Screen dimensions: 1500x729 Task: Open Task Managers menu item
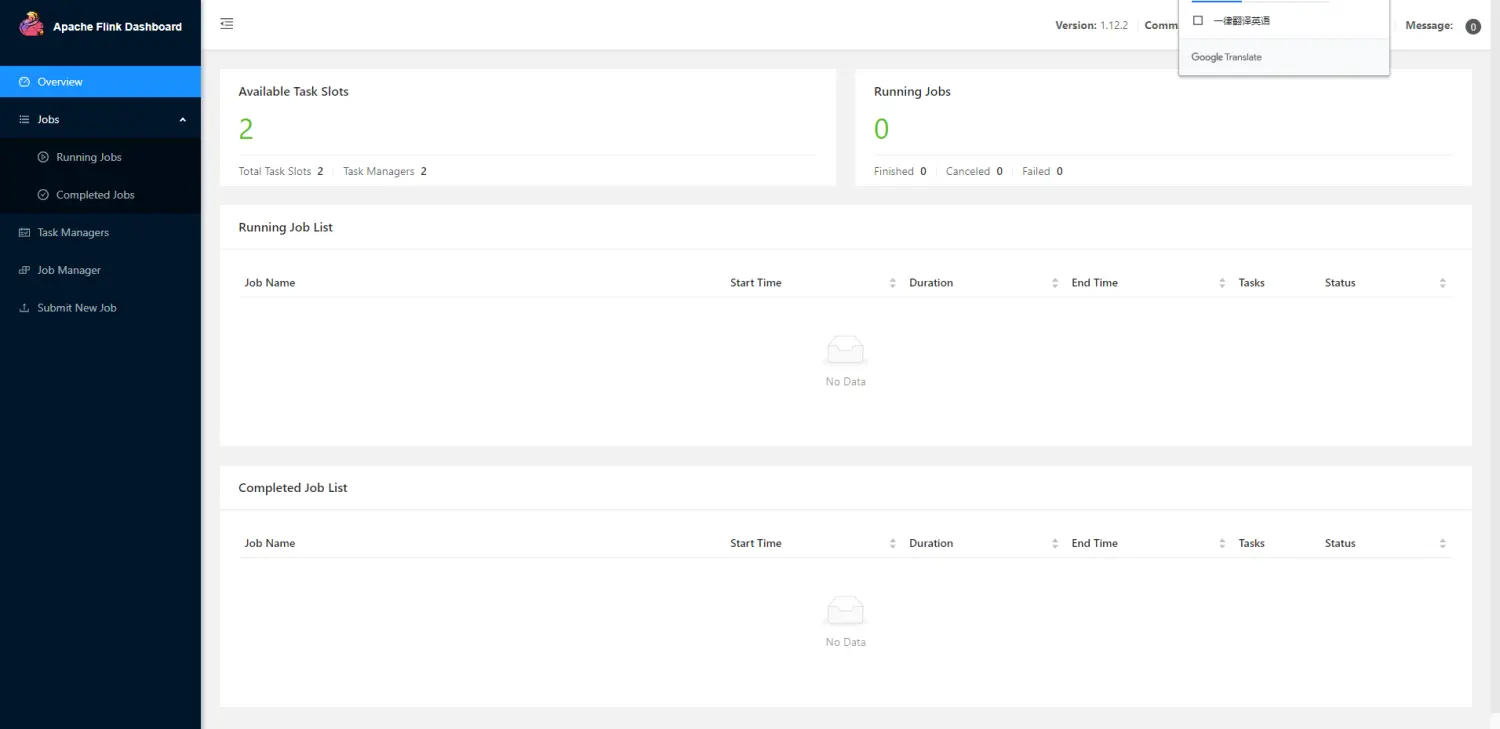pos(73,233)
